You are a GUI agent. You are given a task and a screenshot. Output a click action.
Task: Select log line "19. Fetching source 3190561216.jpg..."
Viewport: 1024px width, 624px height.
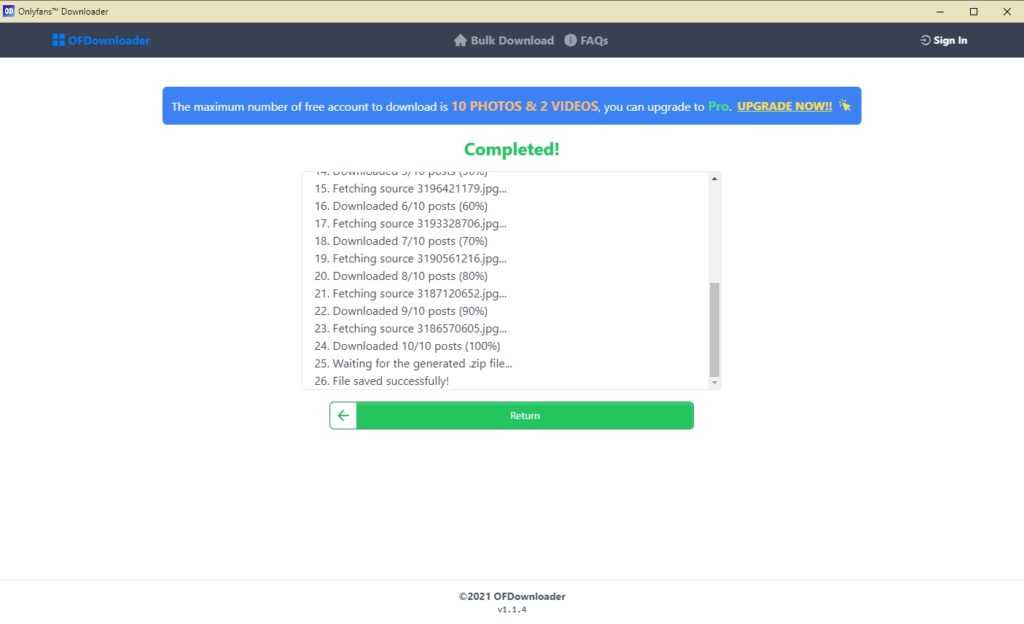click(410, 258)
